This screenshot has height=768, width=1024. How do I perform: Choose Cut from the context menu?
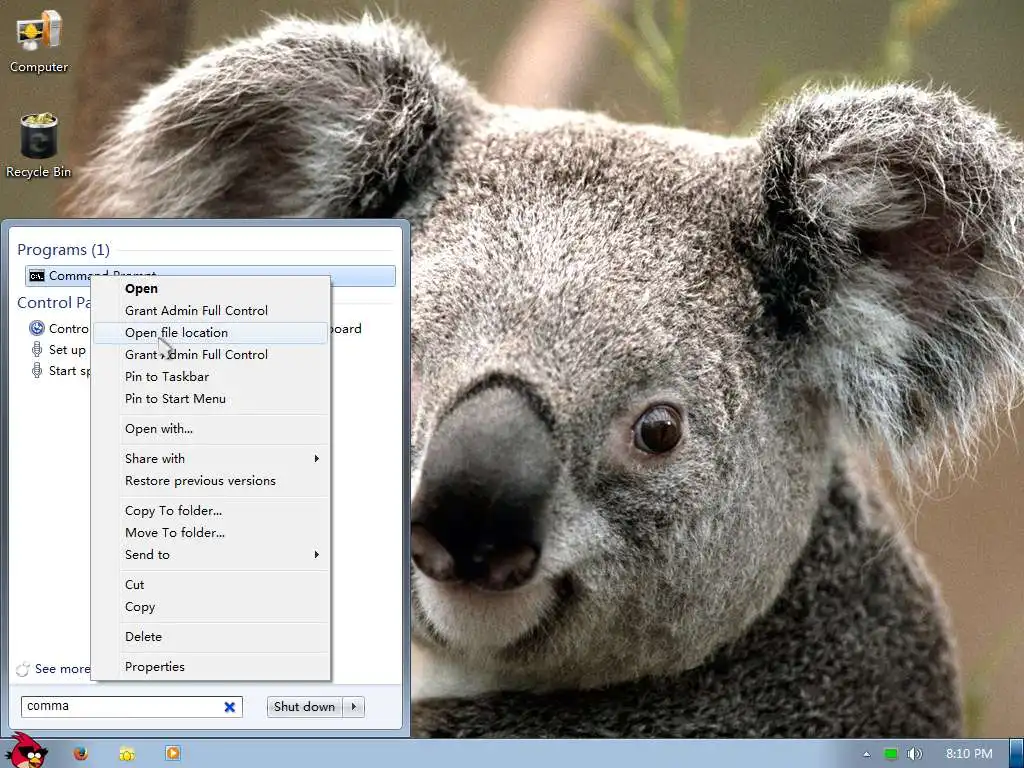pyautogui.click(x=210, y=585)
